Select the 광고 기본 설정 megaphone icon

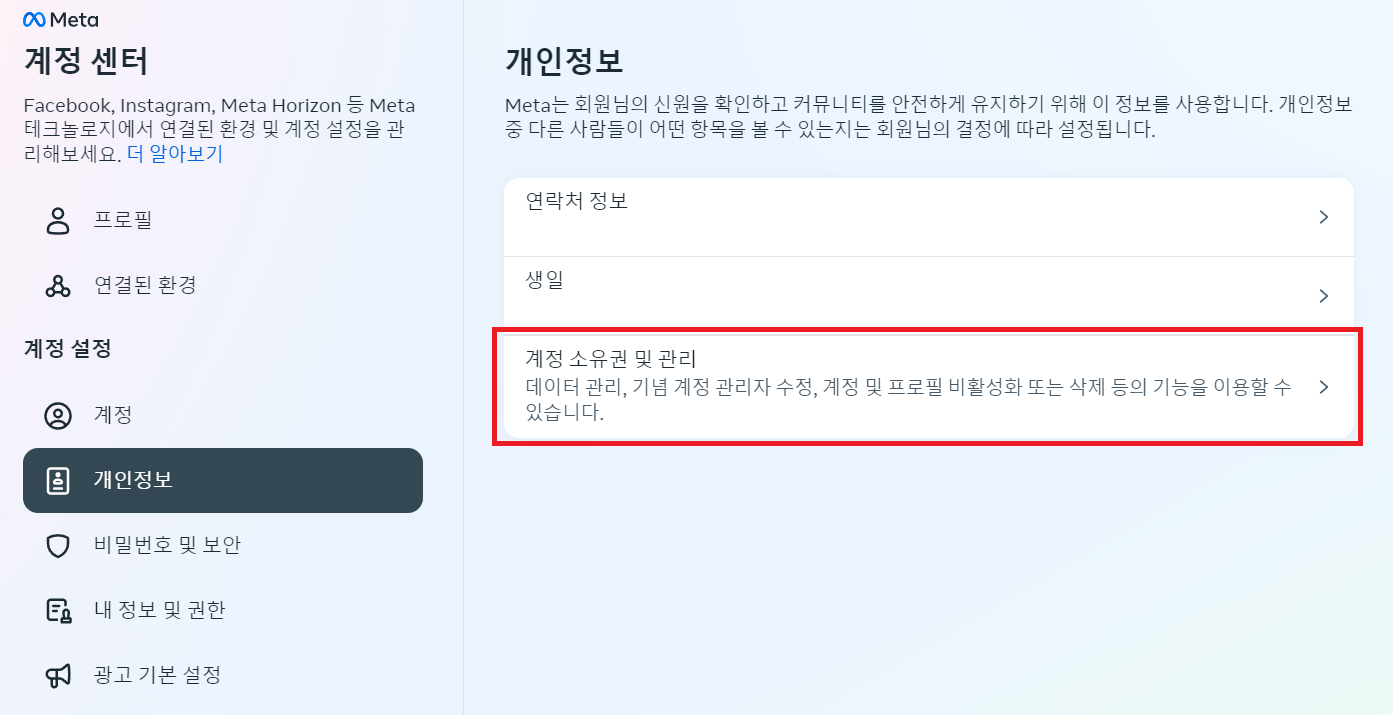pos(58,674)
